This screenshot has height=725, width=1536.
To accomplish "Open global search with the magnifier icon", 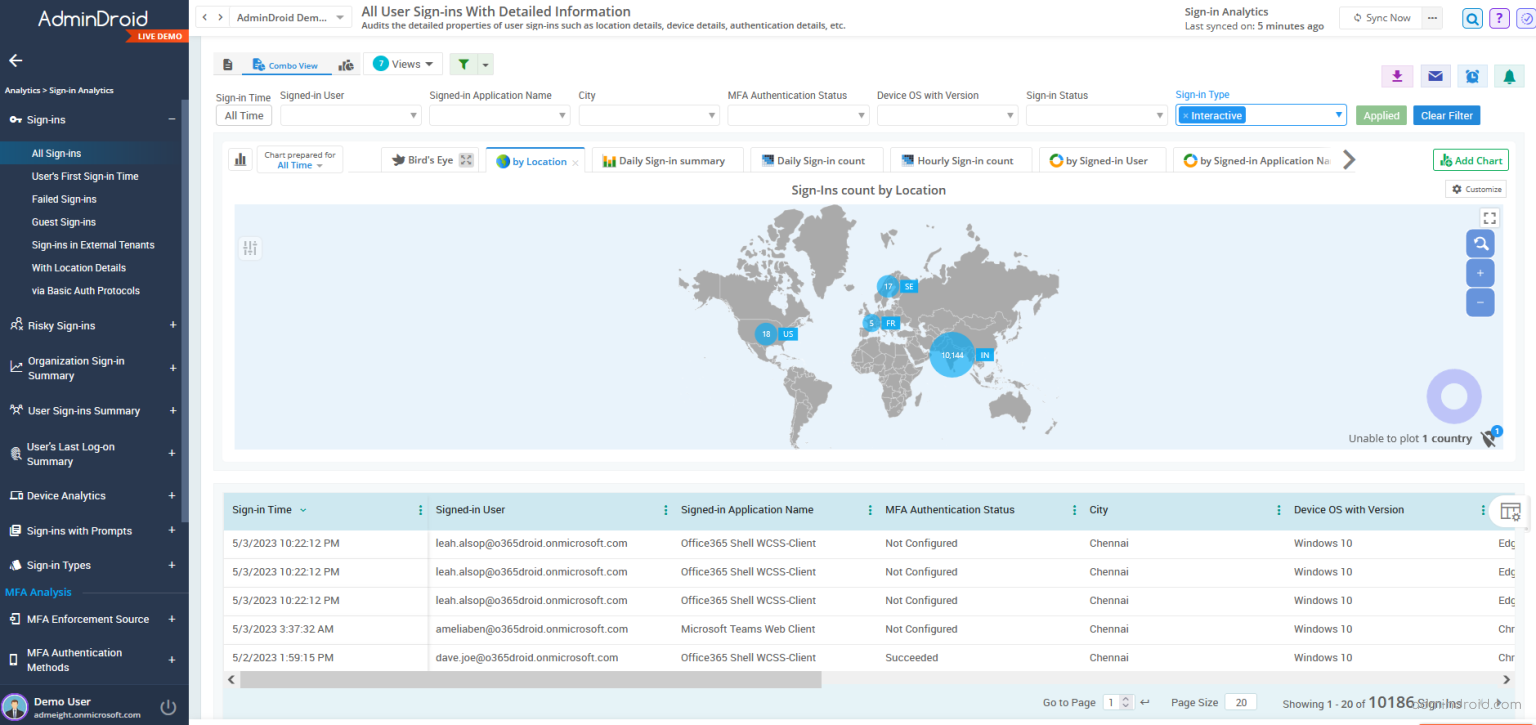I will [1472, 18].
